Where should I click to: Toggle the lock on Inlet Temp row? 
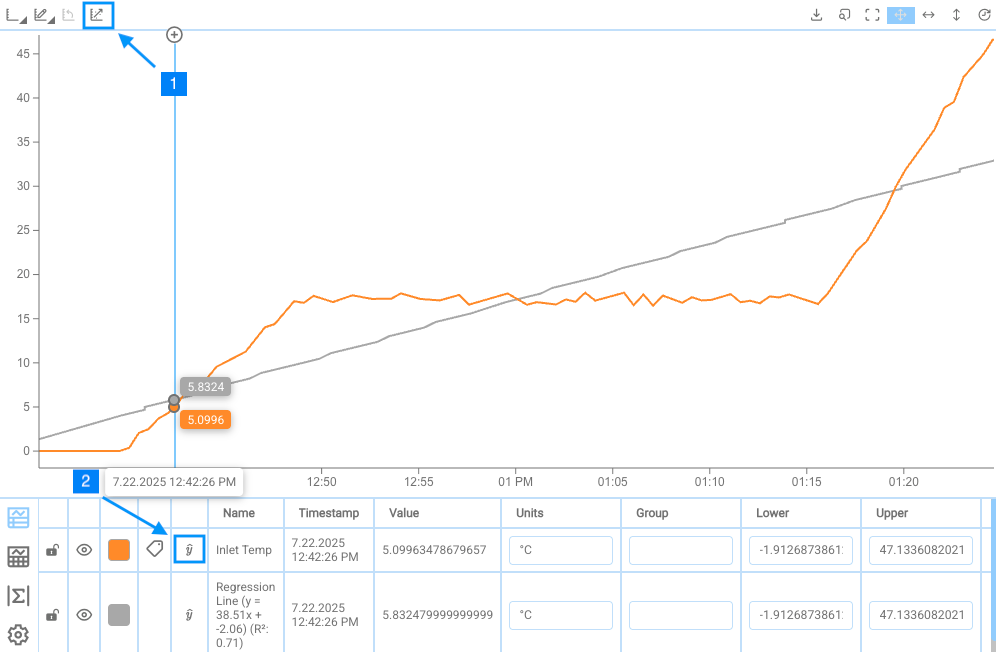[52, 549]
